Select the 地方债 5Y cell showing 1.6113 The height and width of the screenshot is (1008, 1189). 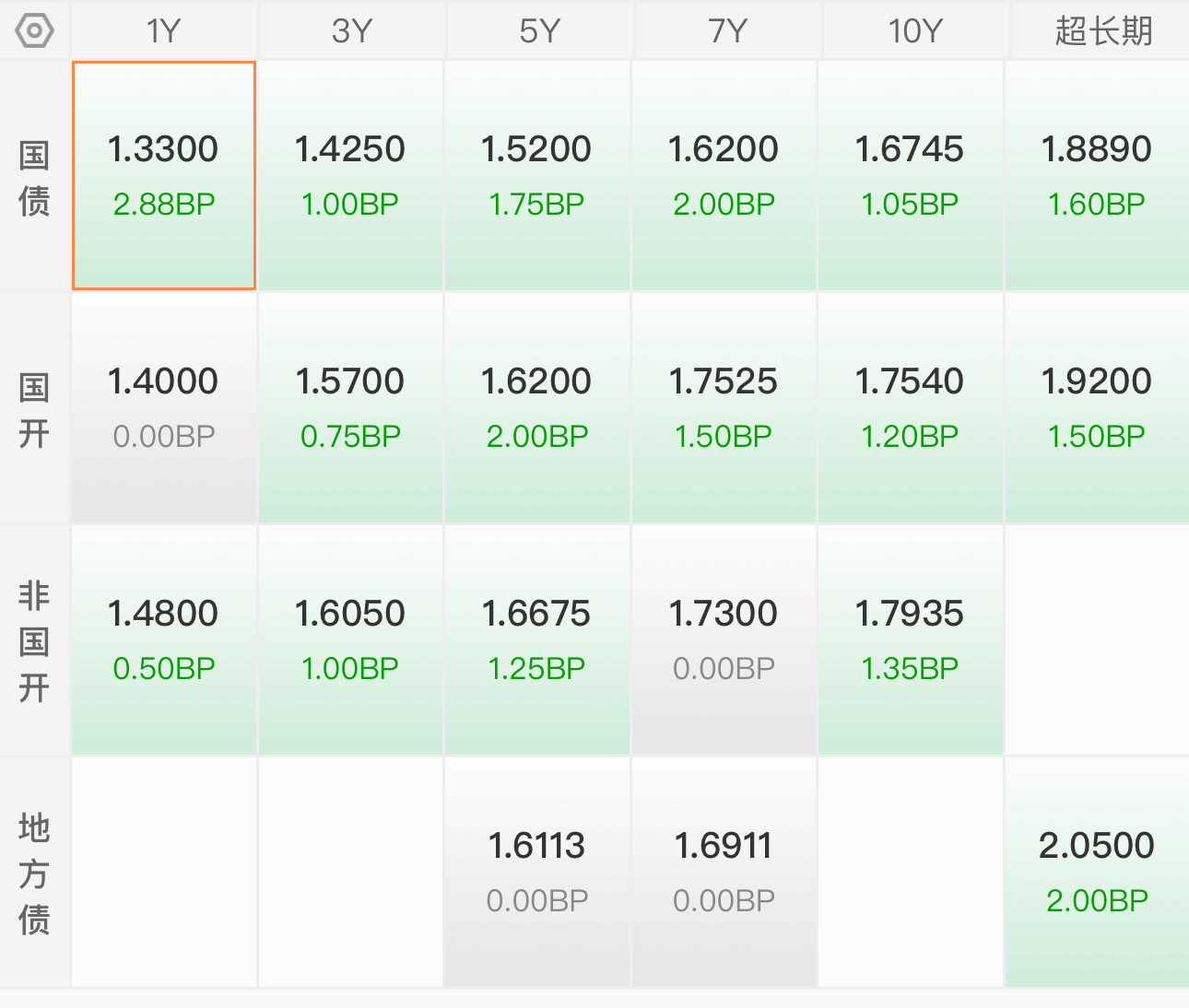point(536,873)
